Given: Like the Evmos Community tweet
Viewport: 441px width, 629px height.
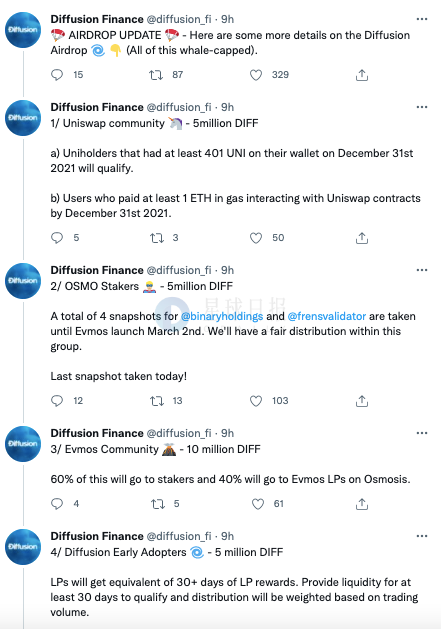Looking at the screenshot, I should (x=258, y=504).
